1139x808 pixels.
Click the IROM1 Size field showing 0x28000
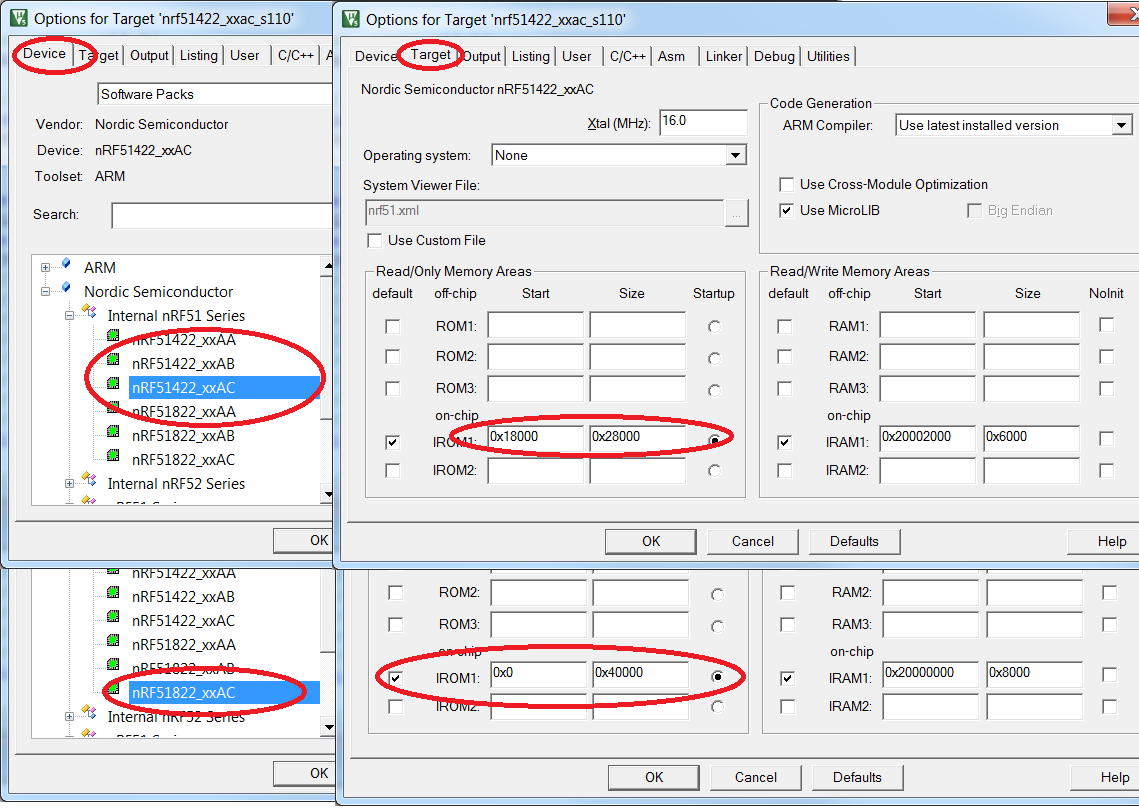(638, 438)
